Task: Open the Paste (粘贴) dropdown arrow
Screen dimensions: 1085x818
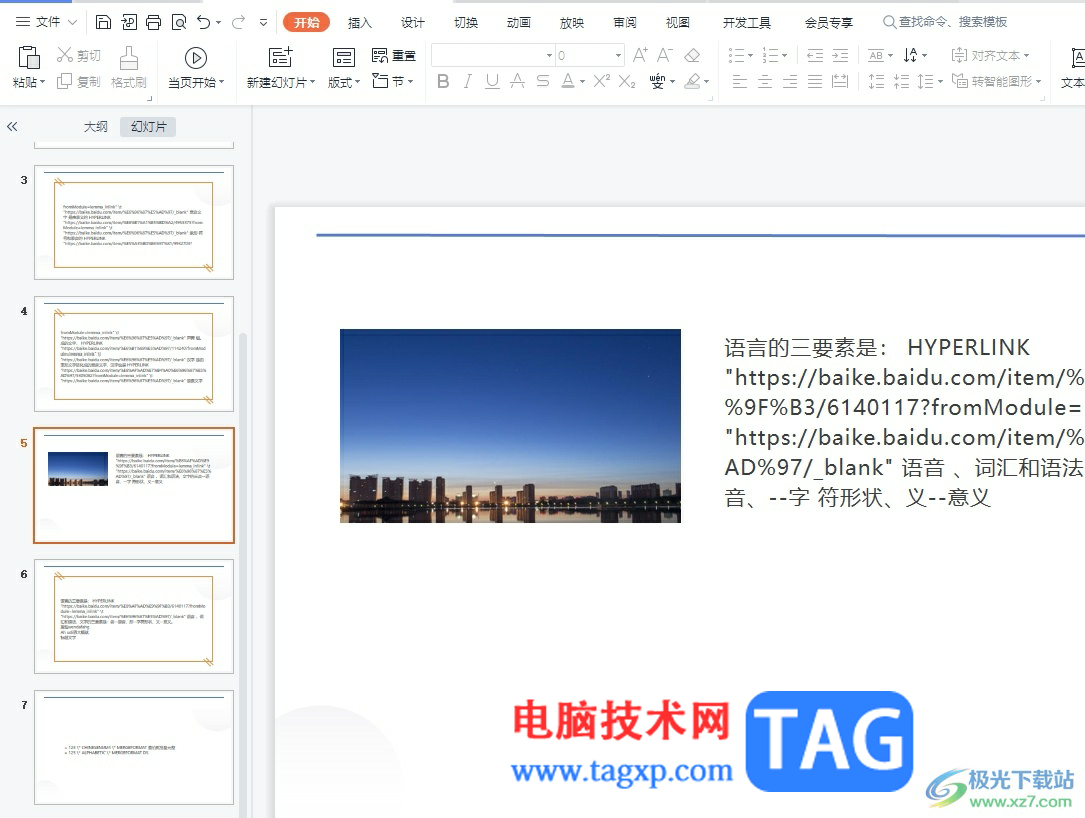Action: click(42, 82)
